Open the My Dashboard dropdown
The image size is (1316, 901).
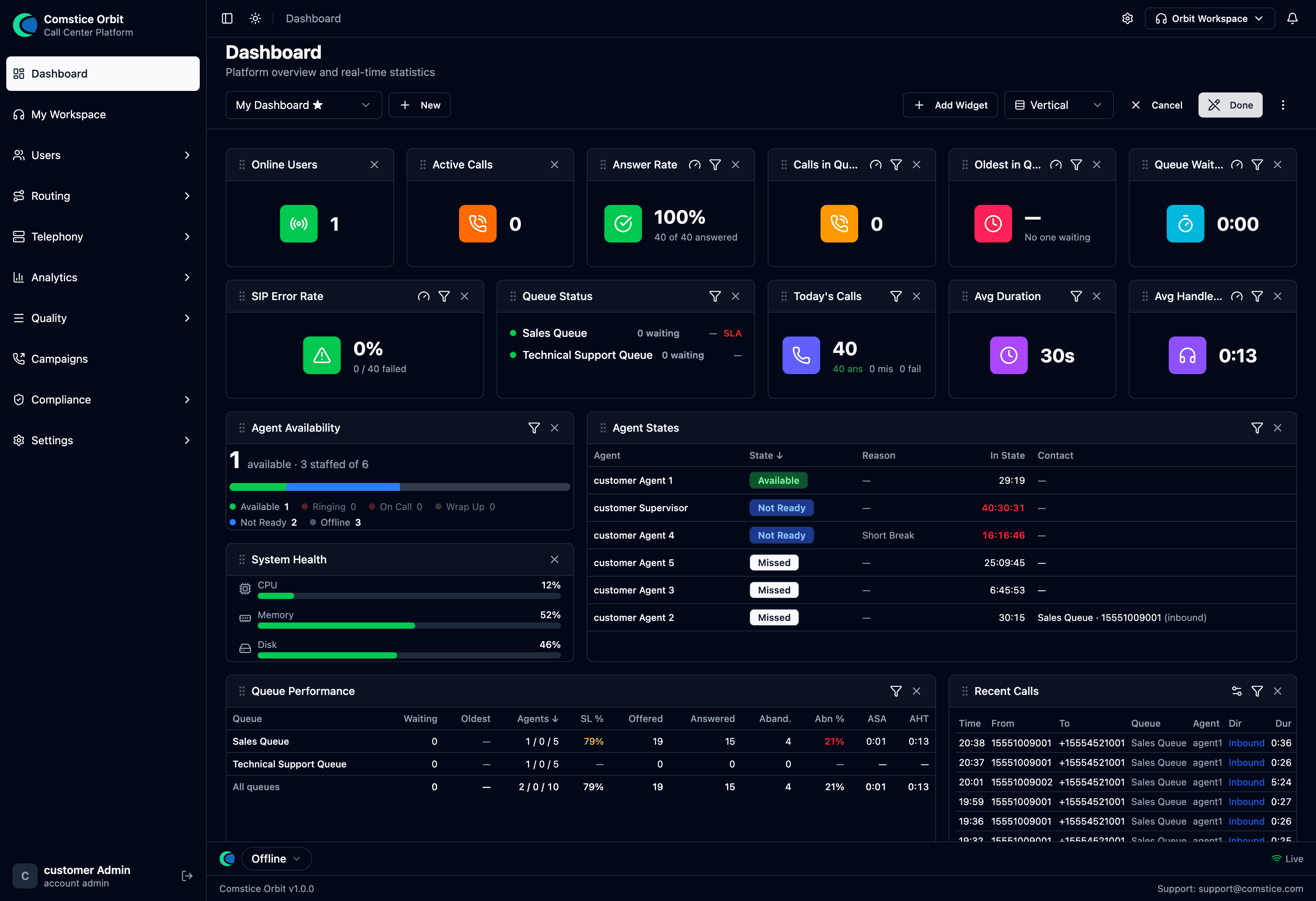click(x=304, y=105)
